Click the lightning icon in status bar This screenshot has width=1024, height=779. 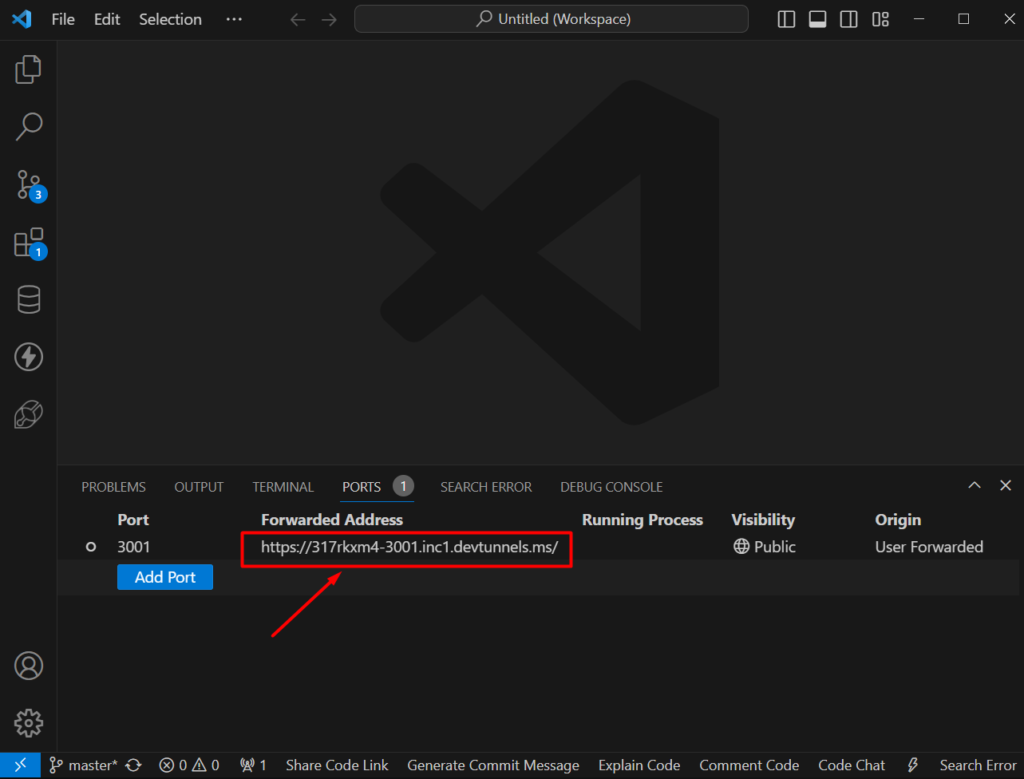click(x=913, y=765)
